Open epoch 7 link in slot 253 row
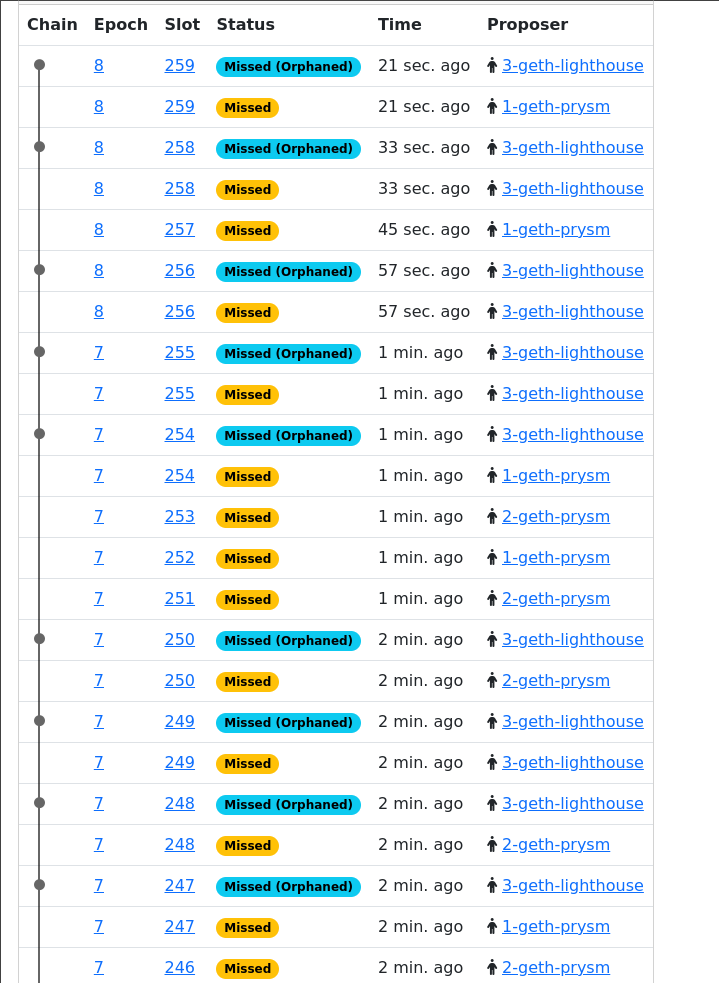 (x=99, y=516)
